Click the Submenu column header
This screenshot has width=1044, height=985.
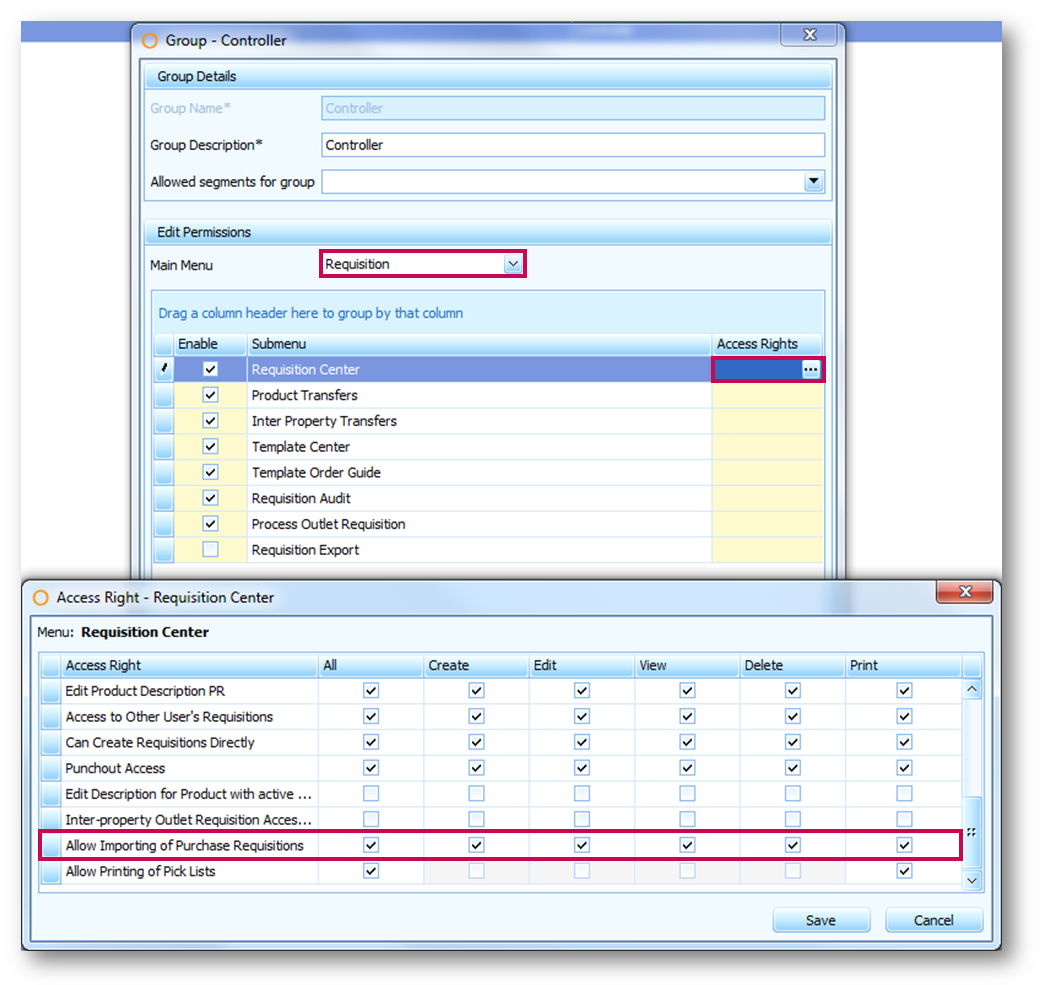point(478,344)
